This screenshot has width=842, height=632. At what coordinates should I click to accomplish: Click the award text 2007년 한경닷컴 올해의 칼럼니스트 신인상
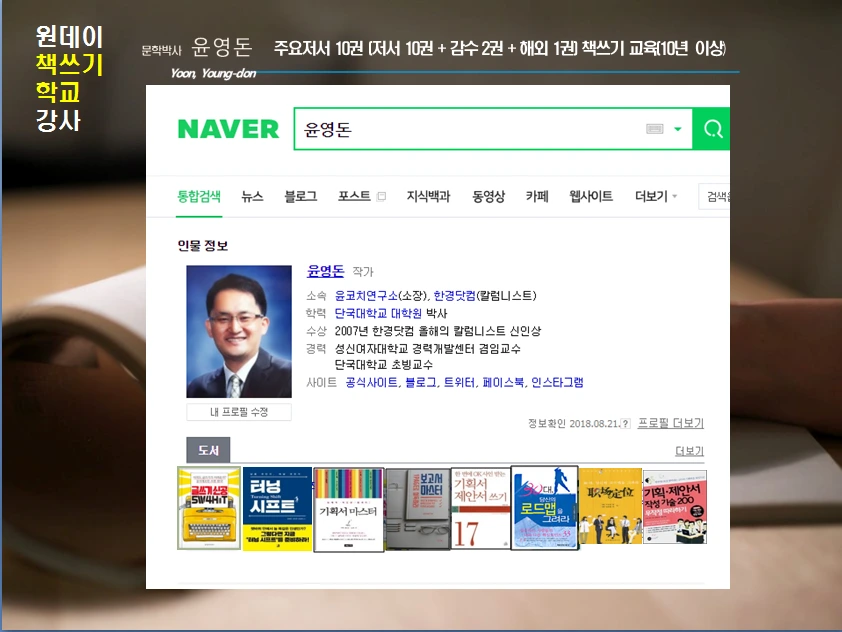point(438,331)
